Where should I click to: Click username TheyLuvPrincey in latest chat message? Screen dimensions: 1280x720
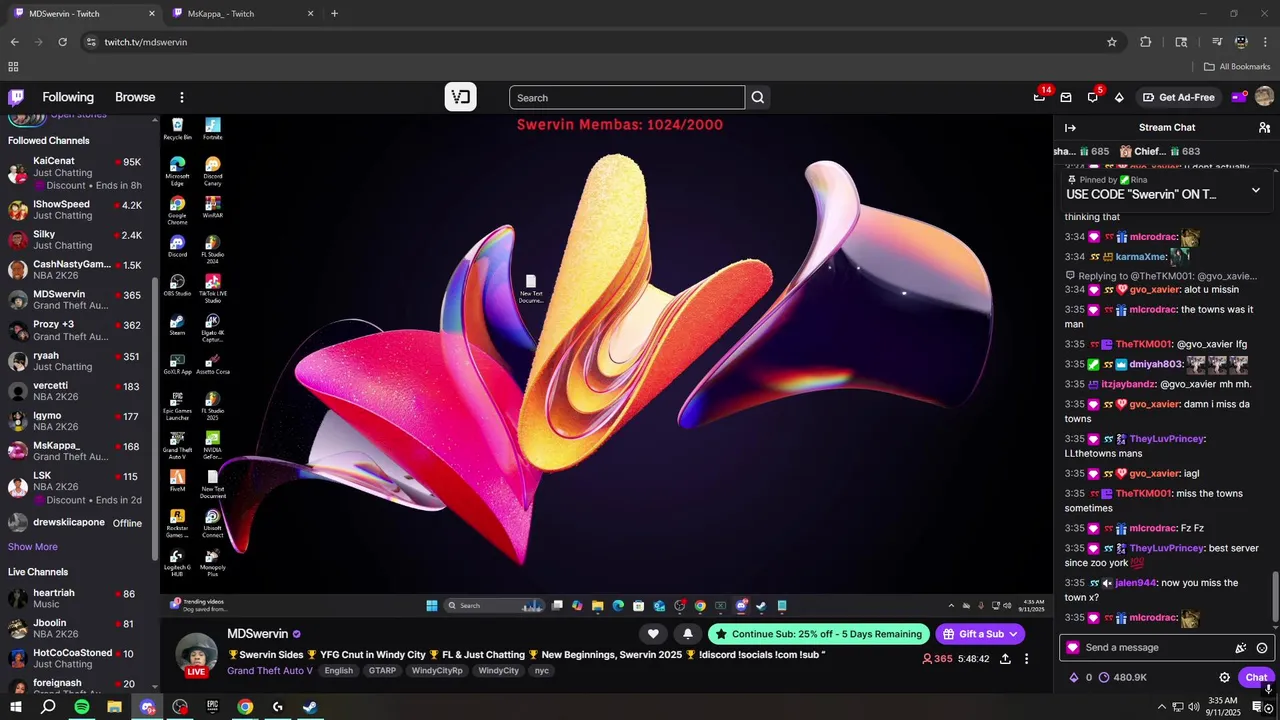pos(1166,548)
